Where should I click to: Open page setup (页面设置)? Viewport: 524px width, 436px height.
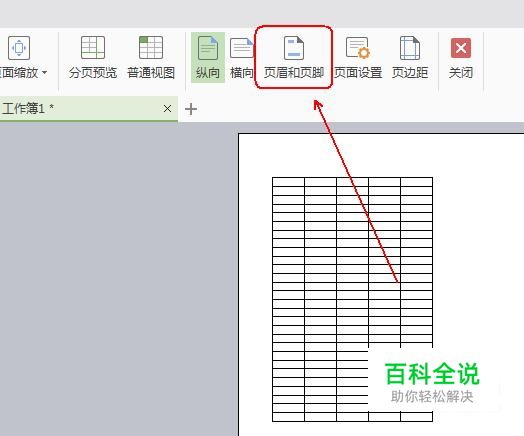click(358, 57)
